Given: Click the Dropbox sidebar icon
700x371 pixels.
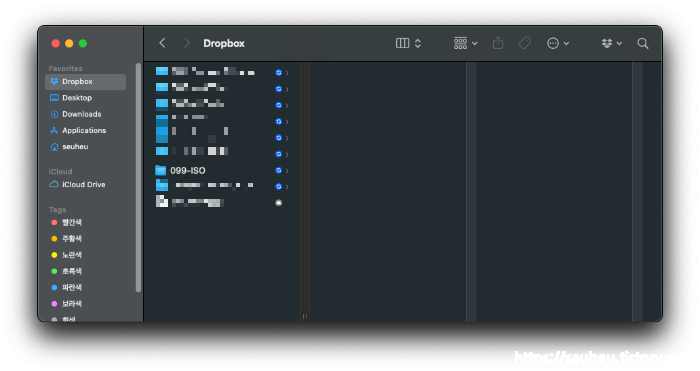Looking at the screenshot, I should [54, 82].
